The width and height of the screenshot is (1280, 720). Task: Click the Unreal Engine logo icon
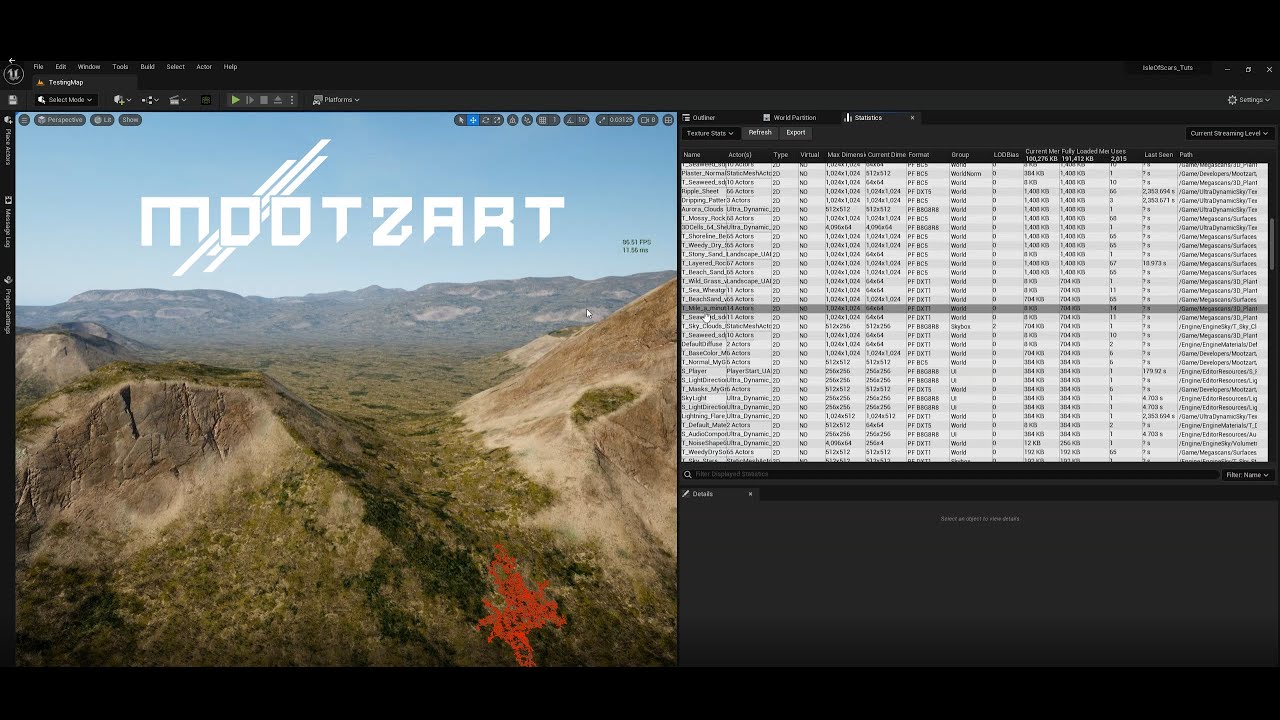(x=13, y=74)
